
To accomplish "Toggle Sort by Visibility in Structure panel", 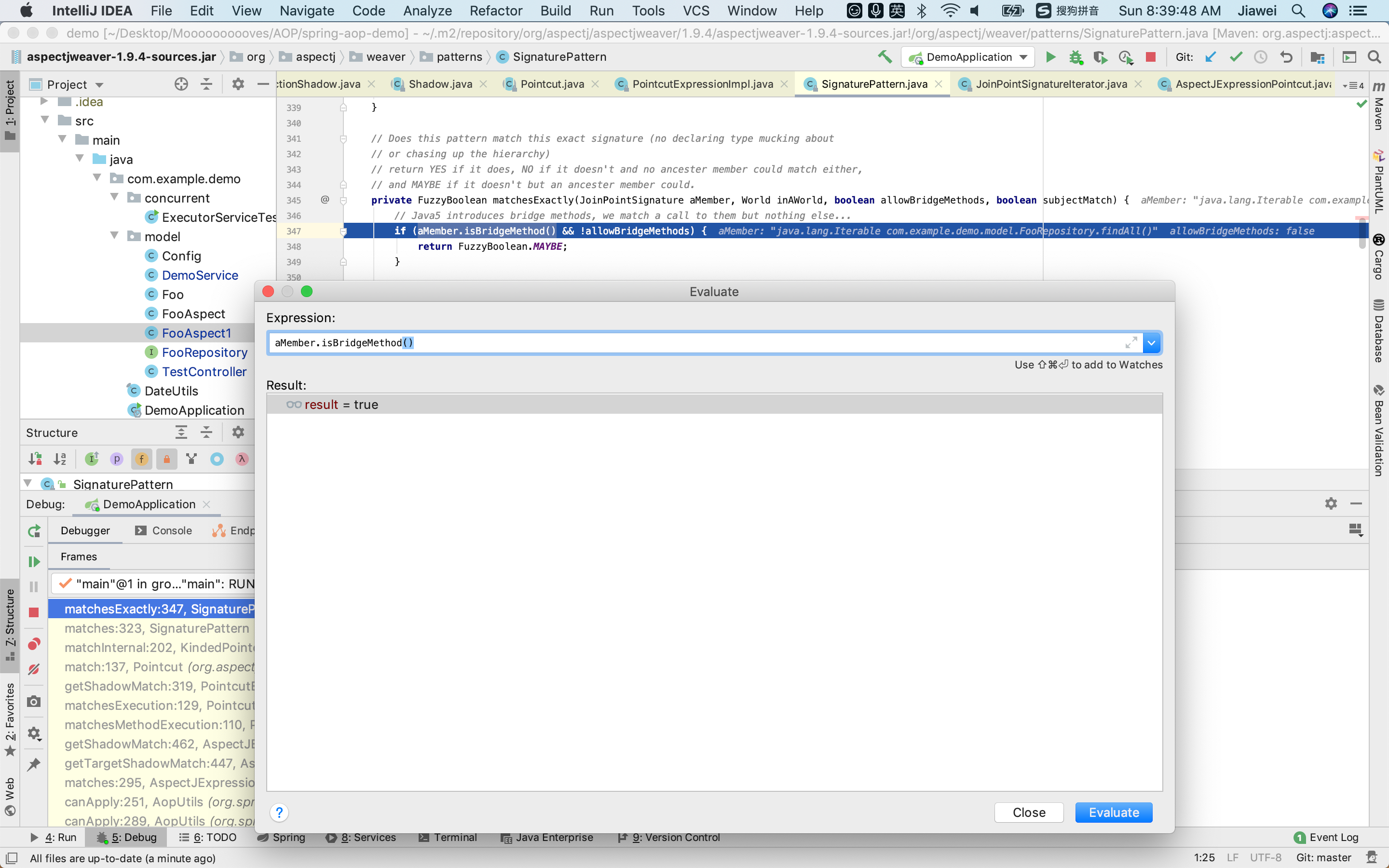I will click(34, 459).
